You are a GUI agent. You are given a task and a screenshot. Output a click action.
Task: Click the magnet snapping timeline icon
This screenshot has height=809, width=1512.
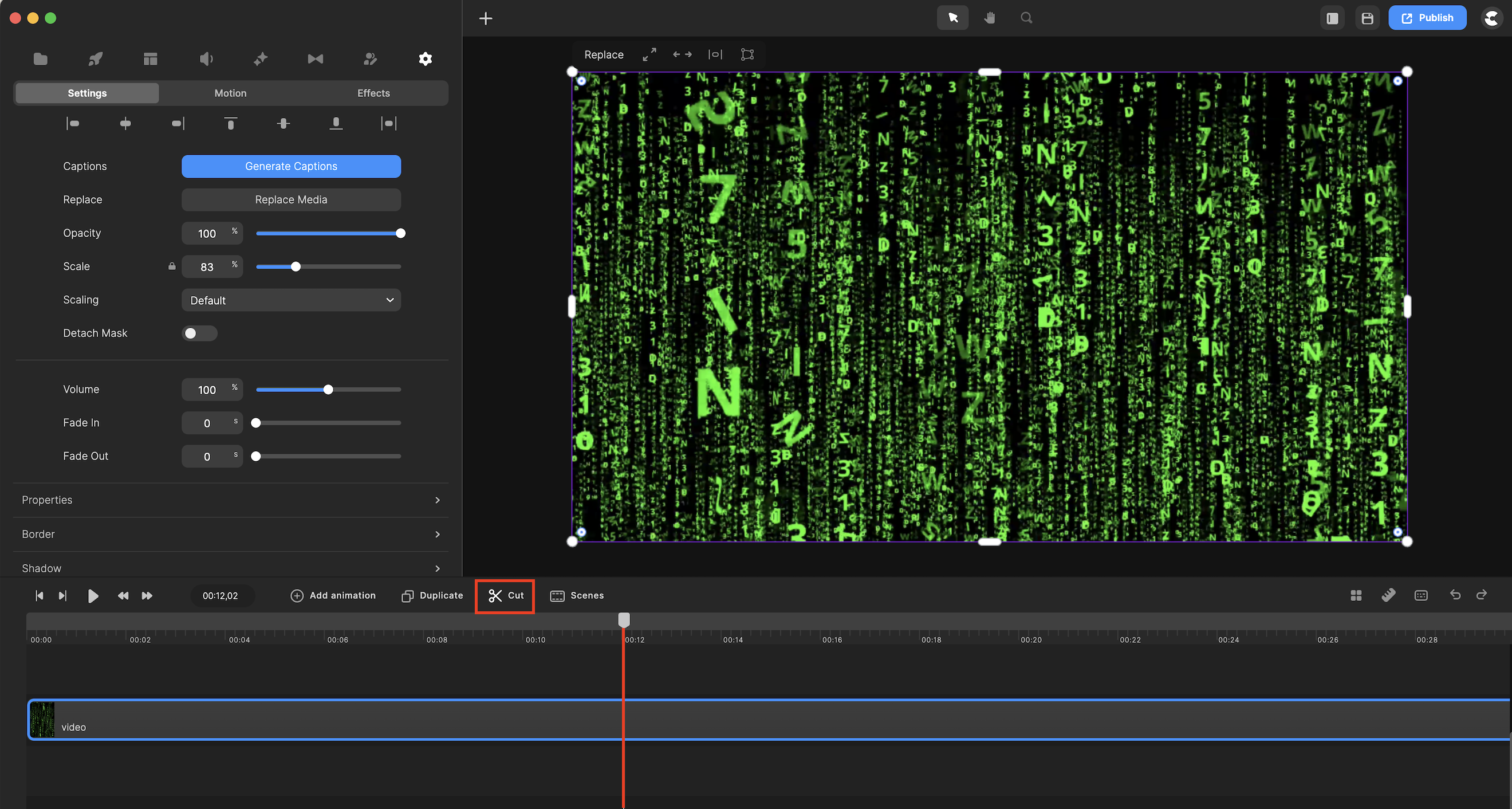click(1389, 595)
